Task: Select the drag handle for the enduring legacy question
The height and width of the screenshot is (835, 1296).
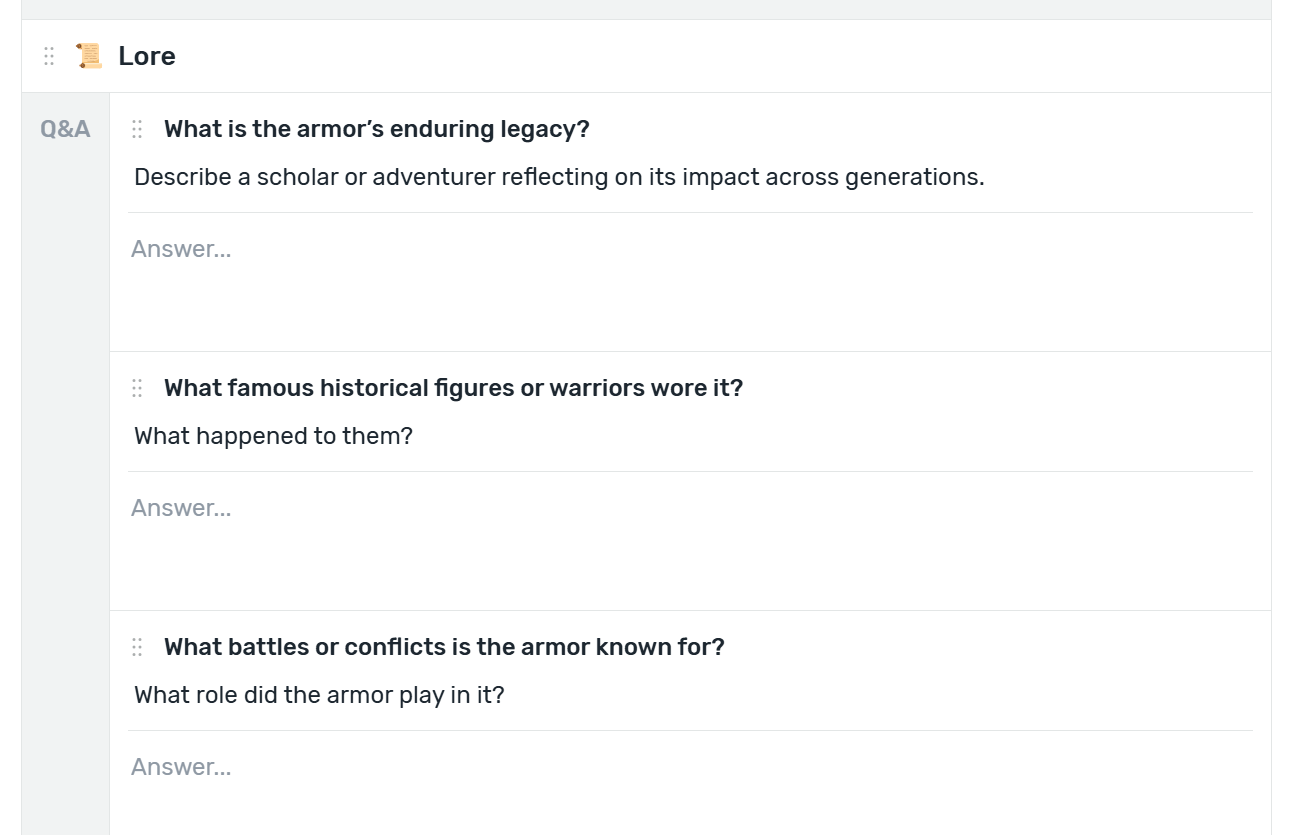Action: [137, 129]
